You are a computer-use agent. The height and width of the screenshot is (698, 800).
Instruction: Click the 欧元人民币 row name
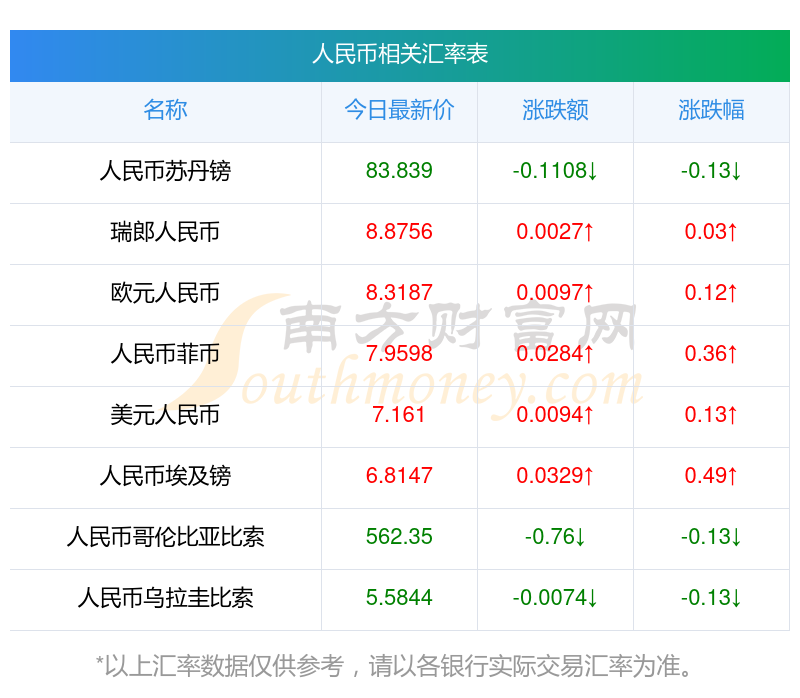(x=165, y=293)
